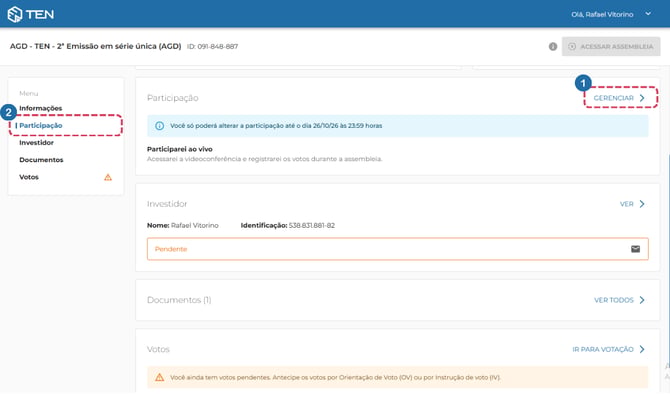Click the TEN logo in the header
This screenshot has width=670, height=394.
(31, 14)
